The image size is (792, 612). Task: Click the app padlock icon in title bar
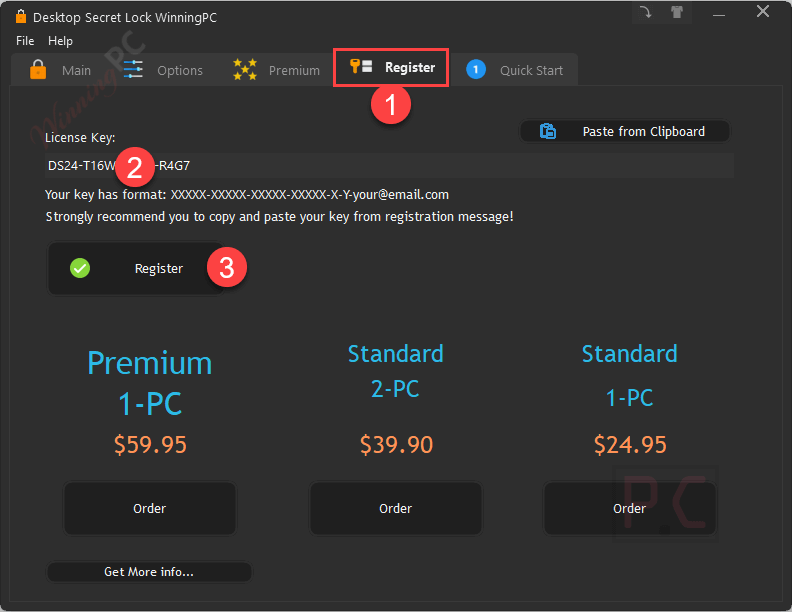click(21, 17)
